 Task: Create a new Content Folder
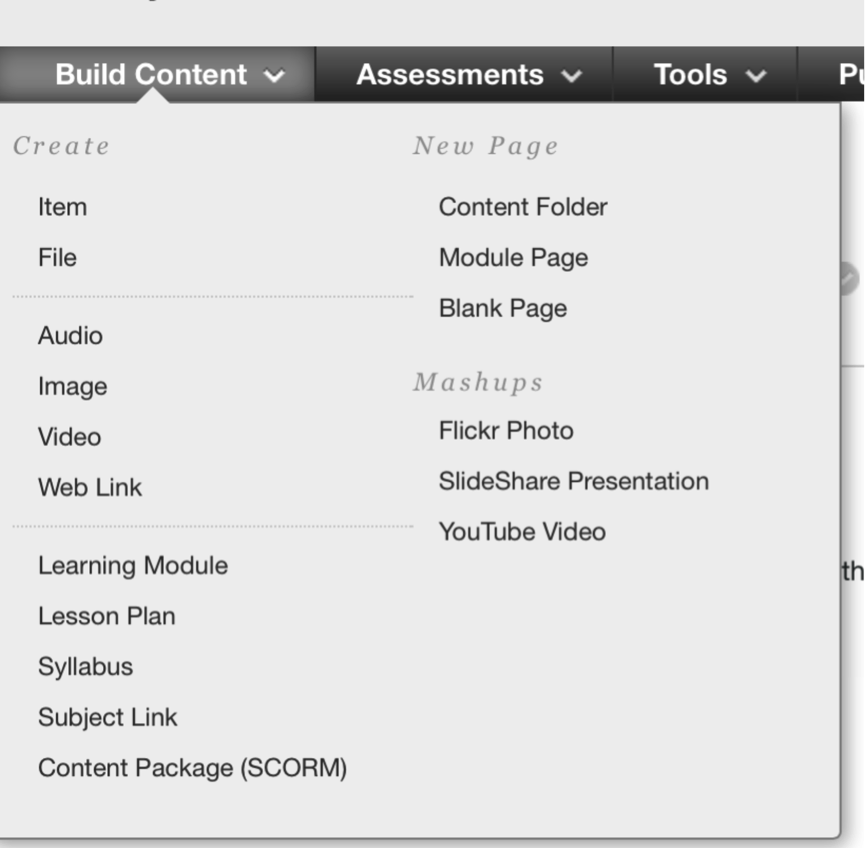pos(523,207)
